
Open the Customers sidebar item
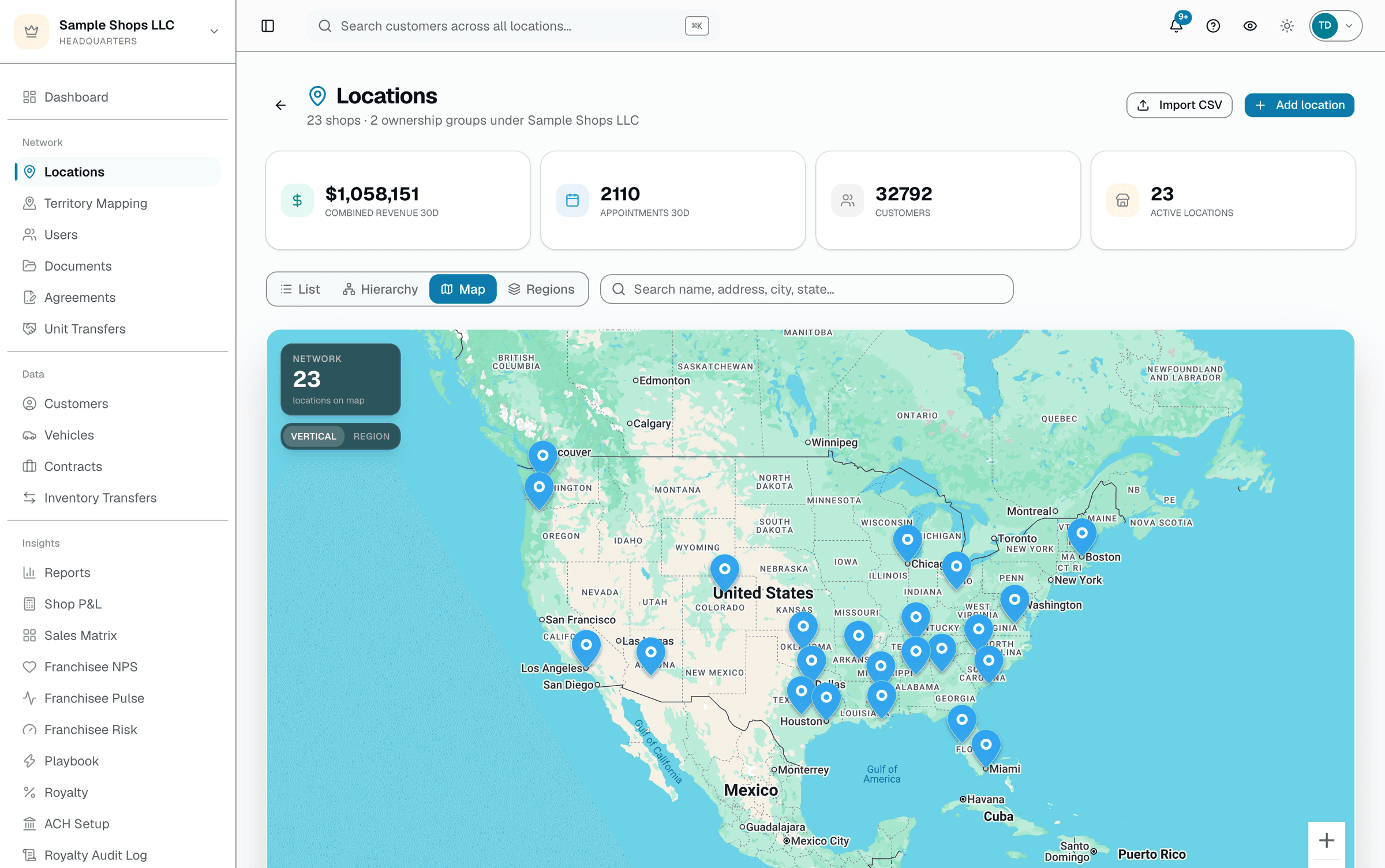(x=118, y=403)
